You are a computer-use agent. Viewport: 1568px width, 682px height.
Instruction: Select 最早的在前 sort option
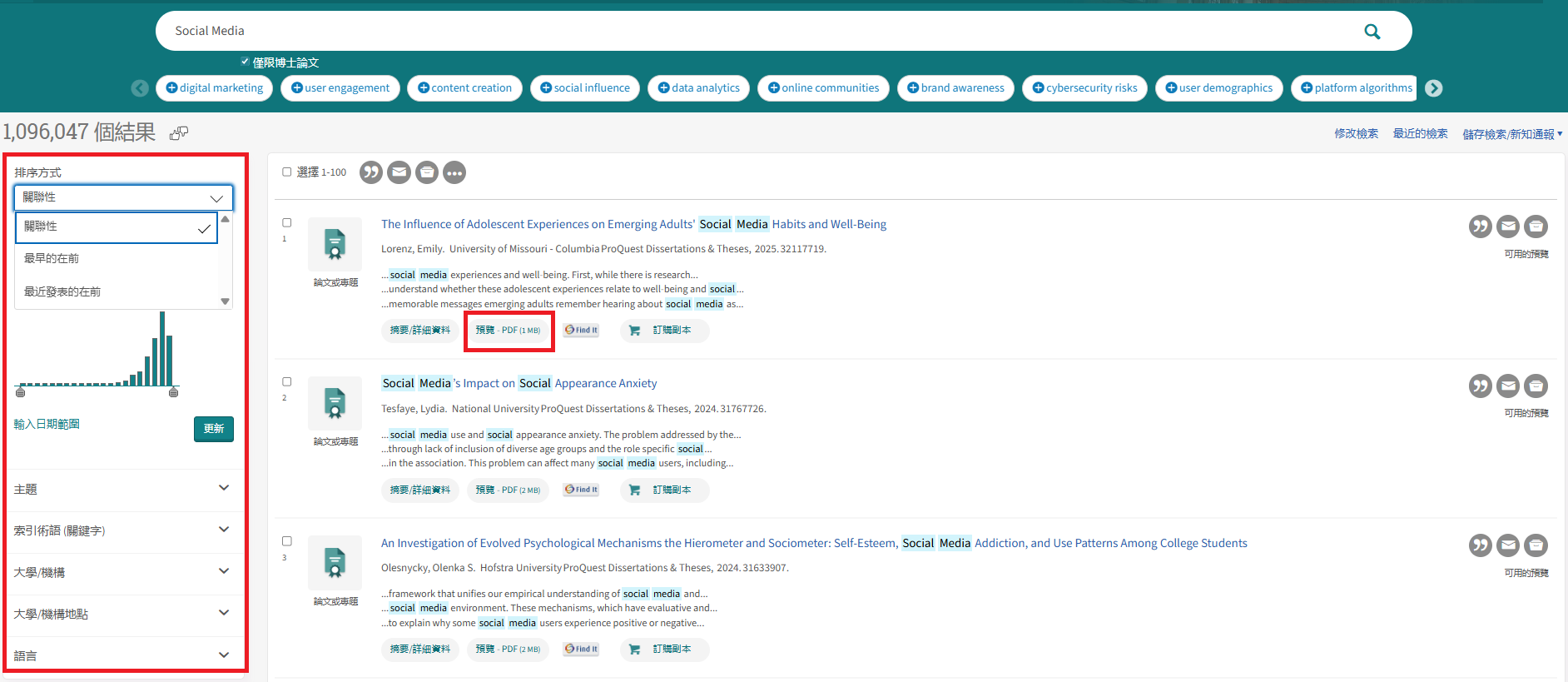(x=117, y=259)
